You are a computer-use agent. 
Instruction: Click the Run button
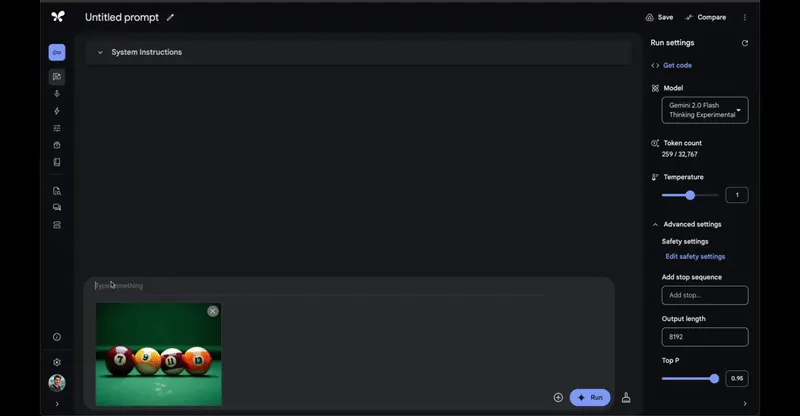point(590,398)
